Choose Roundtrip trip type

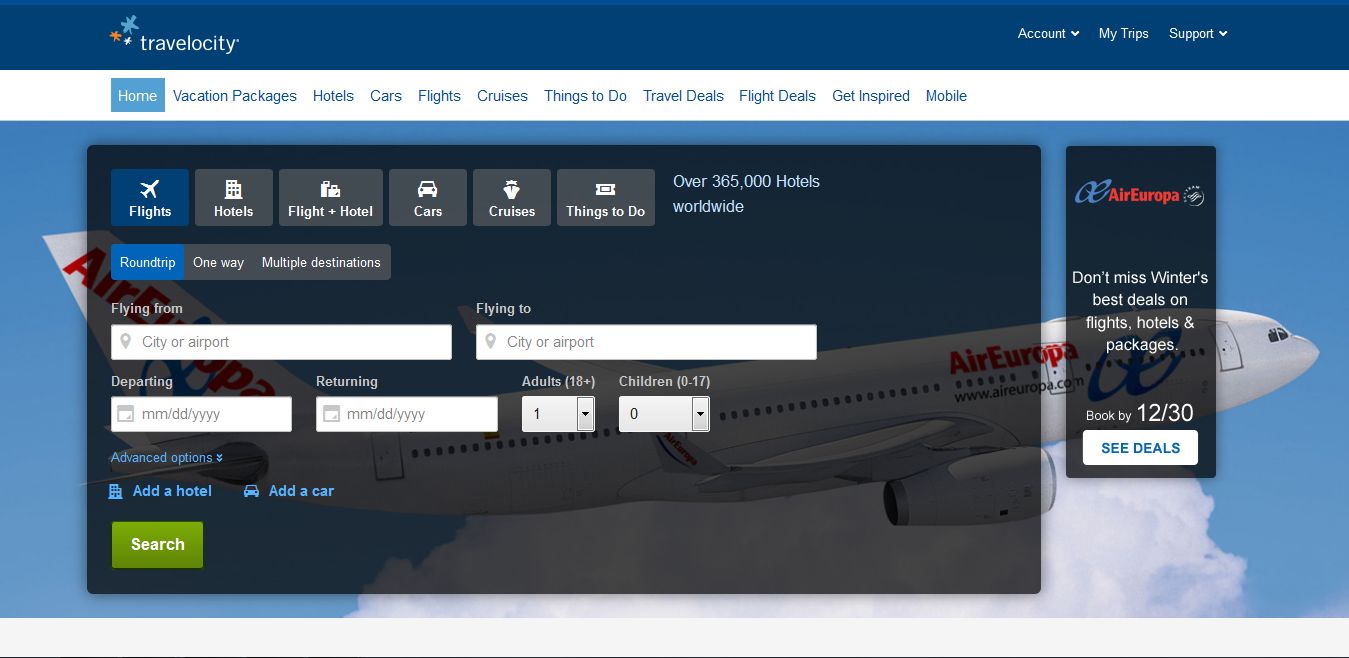148,262
